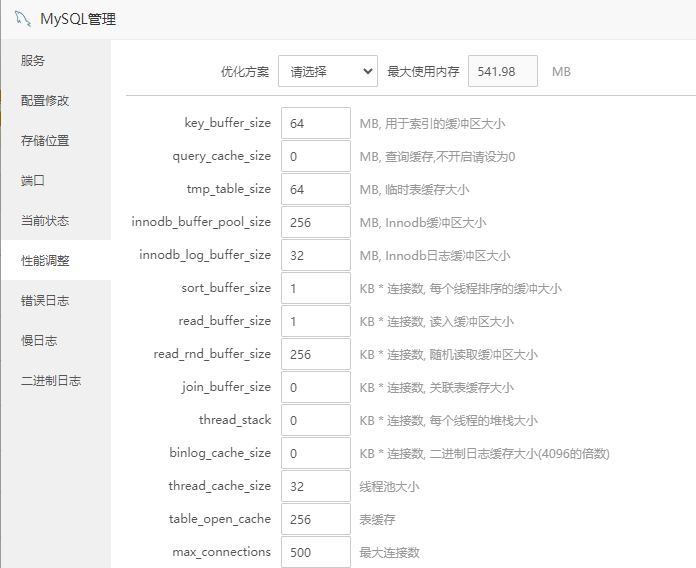Click the MB unit beside memory field
The image size is (696, 568).
[x=561, y=71]
